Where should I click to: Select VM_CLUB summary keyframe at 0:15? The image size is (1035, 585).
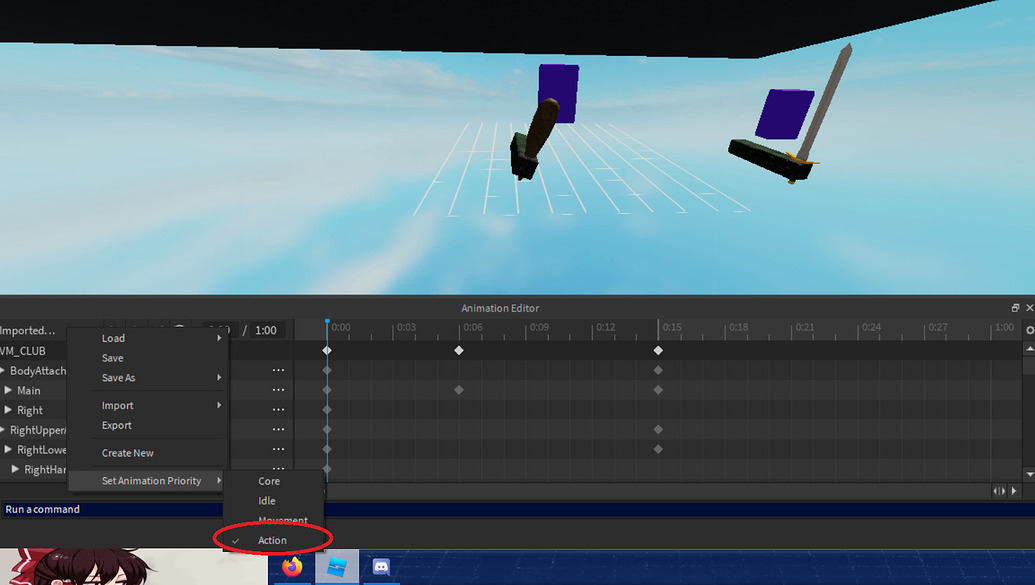coord(658,351)
